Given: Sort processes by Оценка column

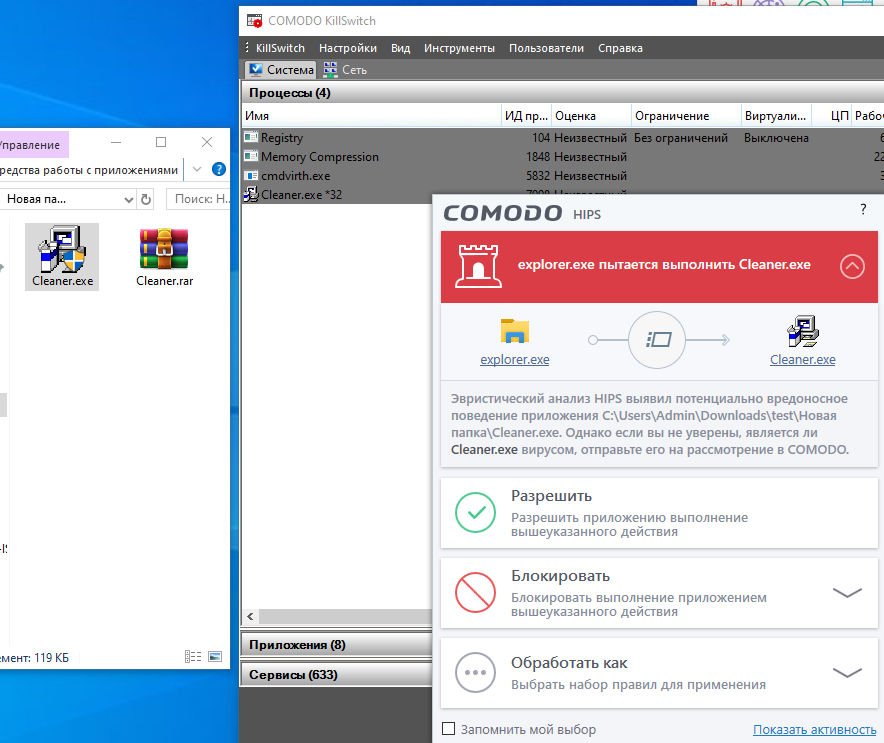Looking at the screenshot, I should 591,116.
